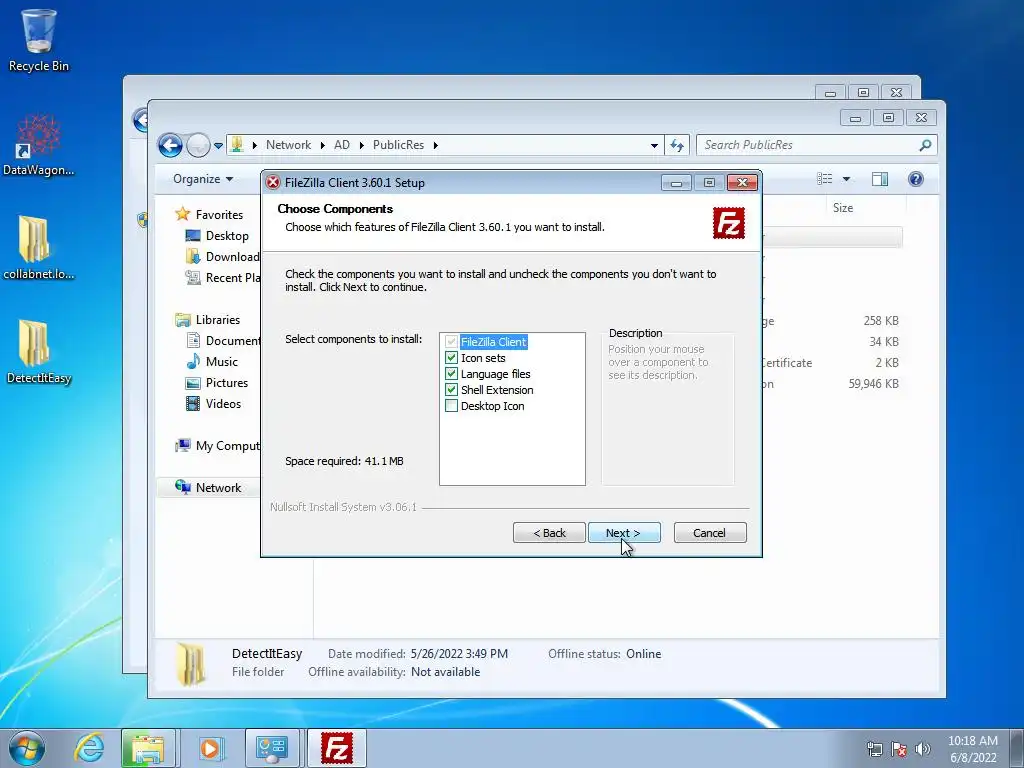1024x768 pixels.
Task: Change the Explorer view icon
Action: [825, 179]
